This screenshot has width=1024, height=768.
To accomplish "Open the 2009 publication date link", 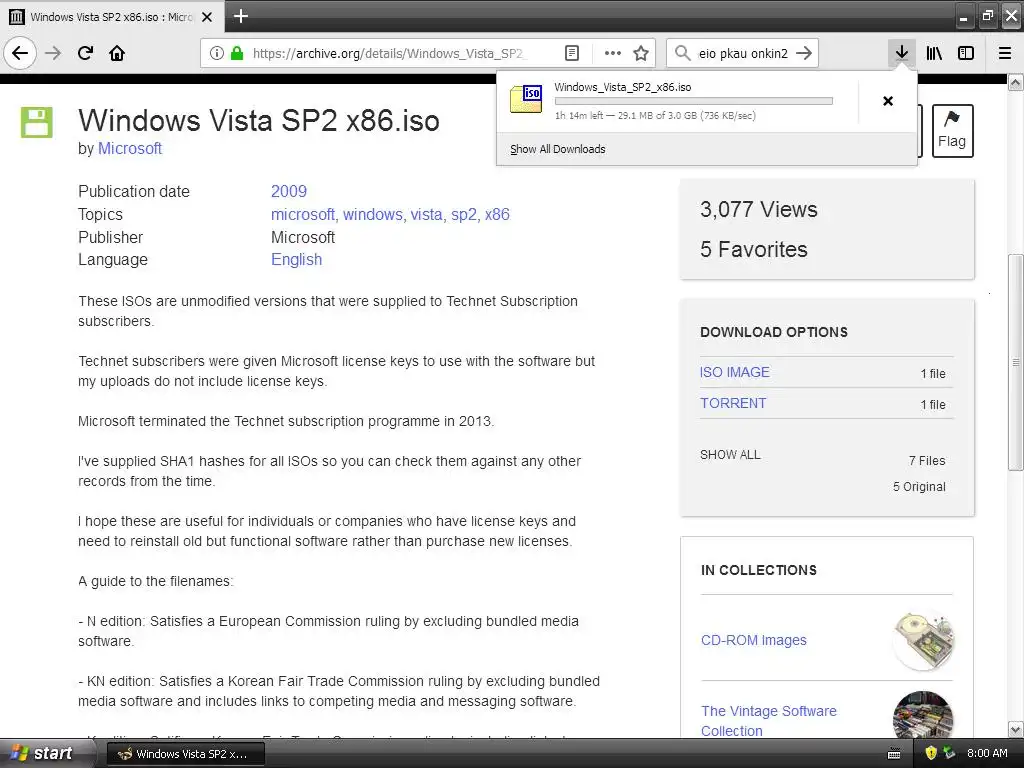I will pyautogui.click(x=289, y=191).
